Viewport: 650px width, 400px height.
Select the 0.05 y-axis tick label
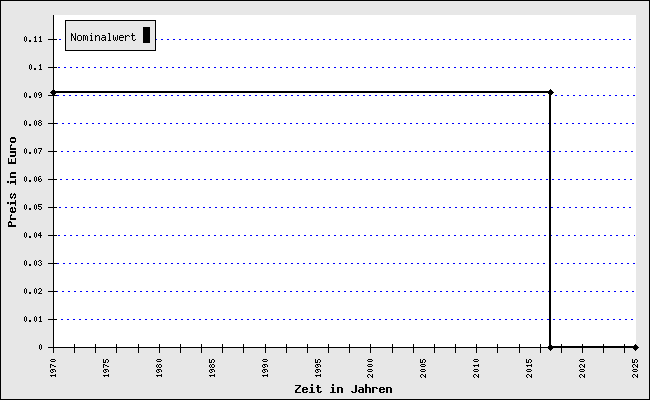[36, 207]
